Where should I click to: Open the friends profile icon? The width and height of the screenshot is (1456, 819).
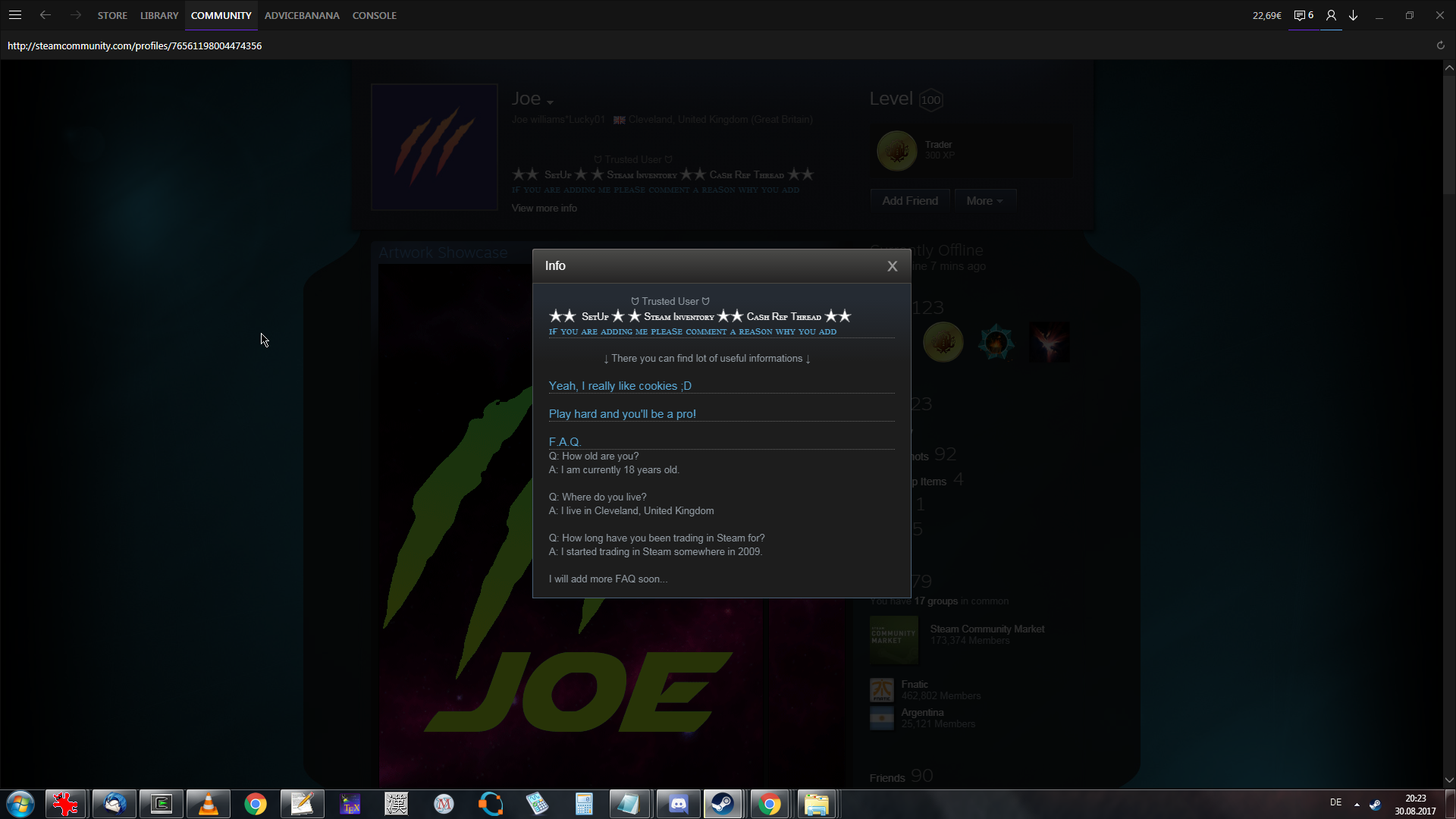pos(1331,15)
